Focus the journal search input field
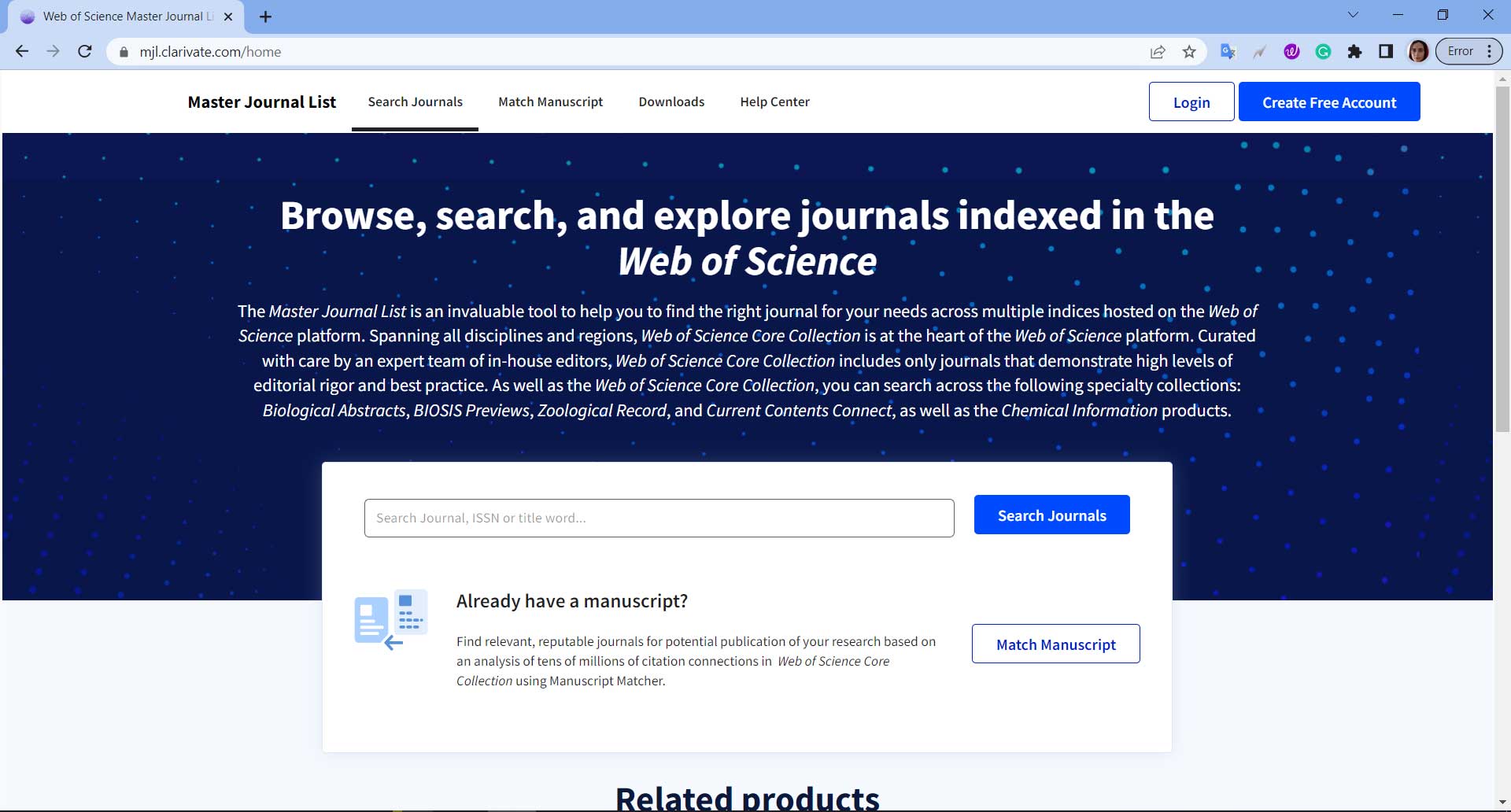Image resolution: width=1511 pixels, height=812 pixels. click(659, 518)
